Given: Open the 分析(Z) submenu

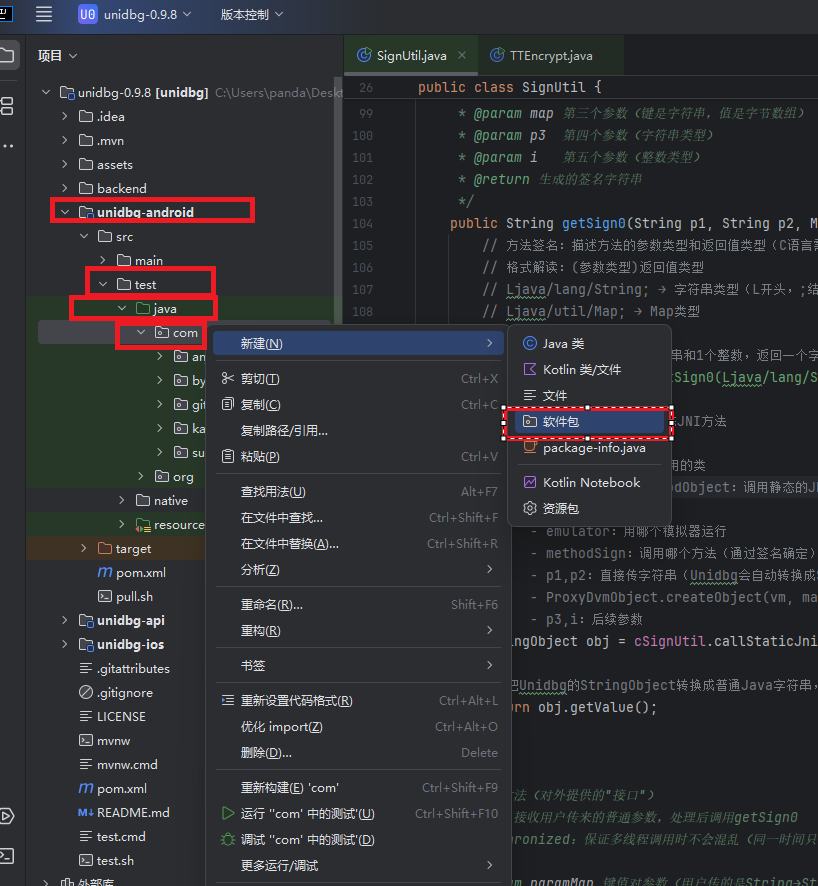Looking at the screenshot, I should [x=358, y=570].
